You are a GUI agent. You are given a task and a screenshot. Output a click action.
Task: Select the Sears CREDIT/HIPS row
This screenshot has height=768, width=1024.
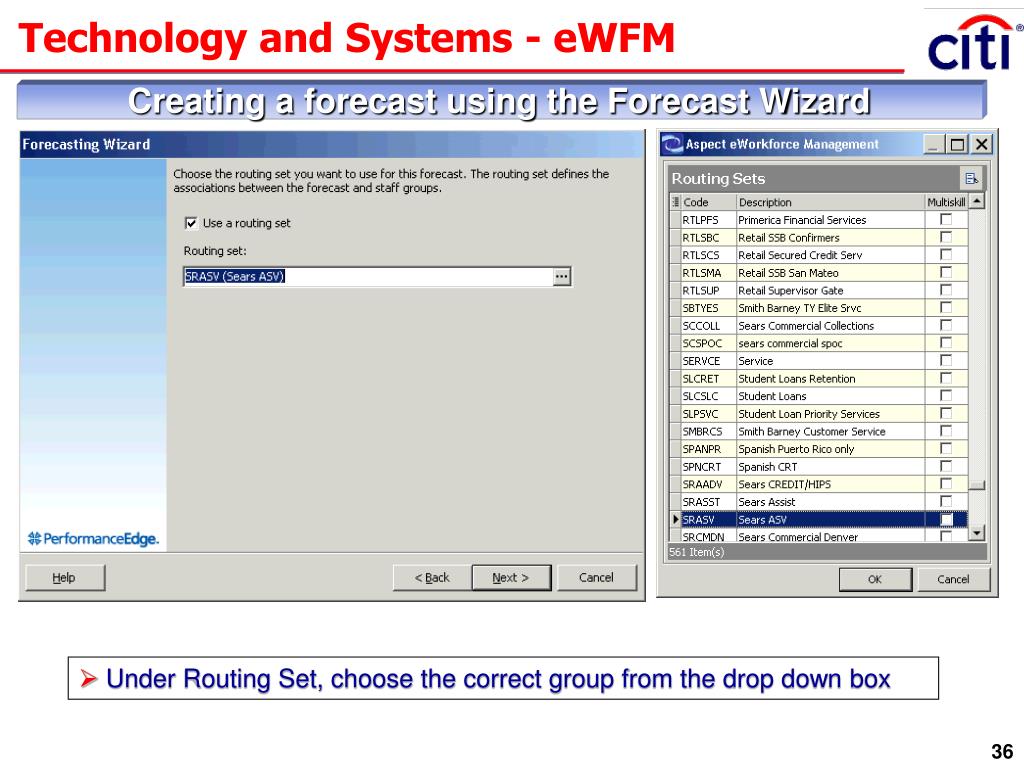coord(819,485)
